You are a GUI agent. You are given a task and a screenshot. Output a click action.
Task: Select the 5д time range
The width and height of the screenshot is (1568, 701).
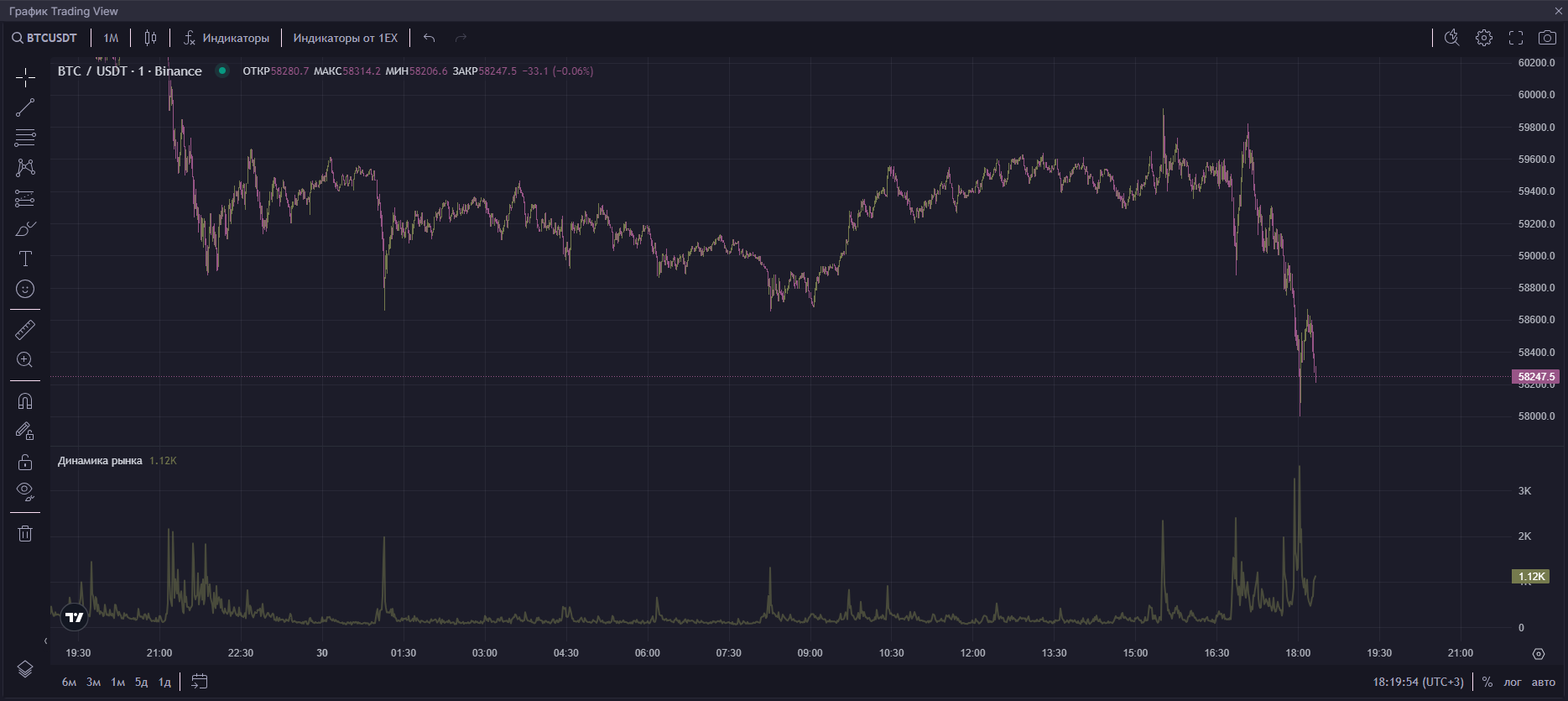(x=141, y=682)
